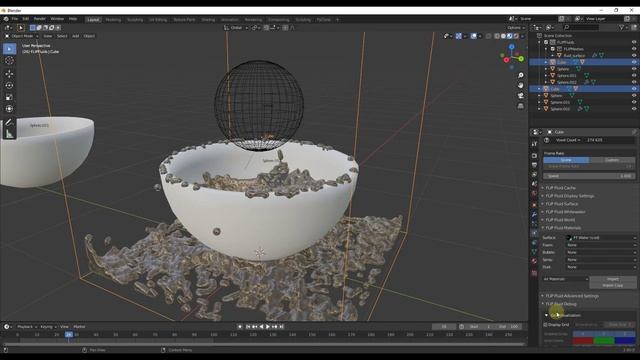Open the Render properties tab icon

click(x=534, y=156)
